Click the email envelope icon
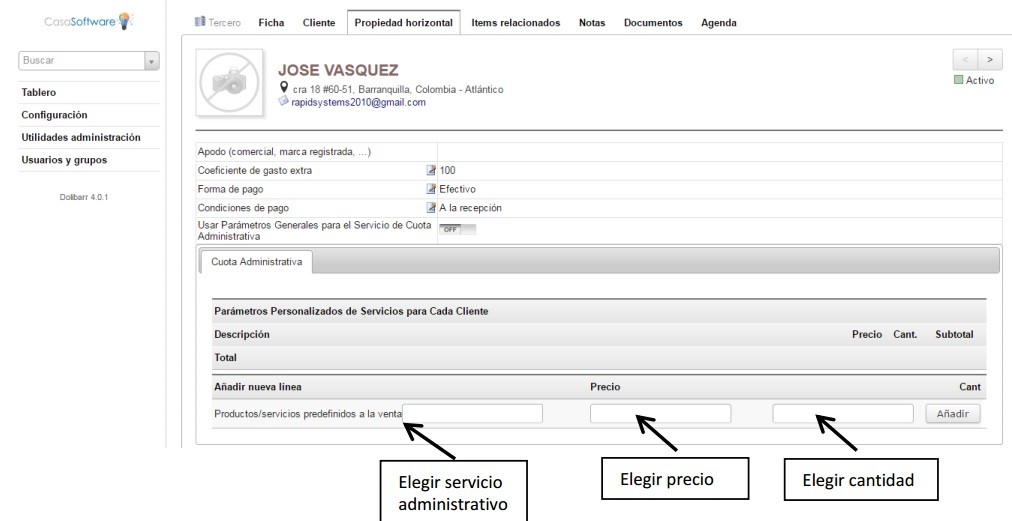The image size is (1012, 521). click(283, 101)
